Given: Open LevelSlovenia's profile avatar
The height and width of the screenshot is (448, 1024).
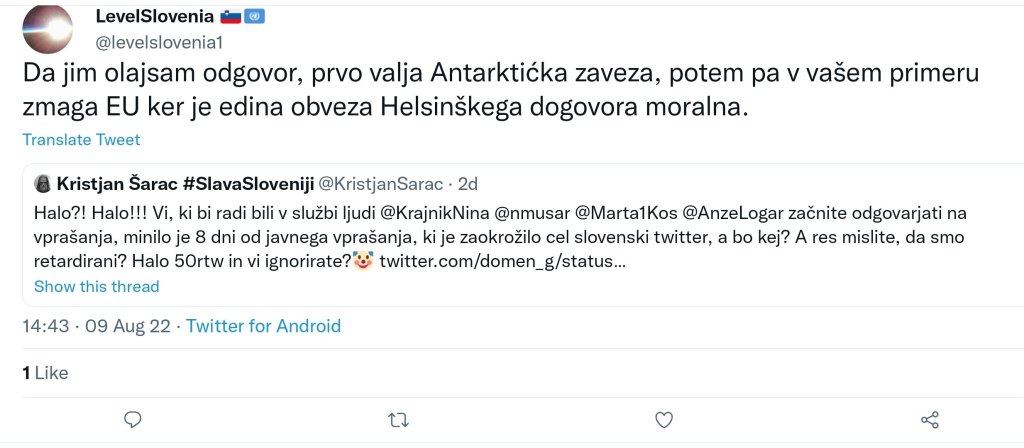Looking at the screenshot, I should (47, 27).
